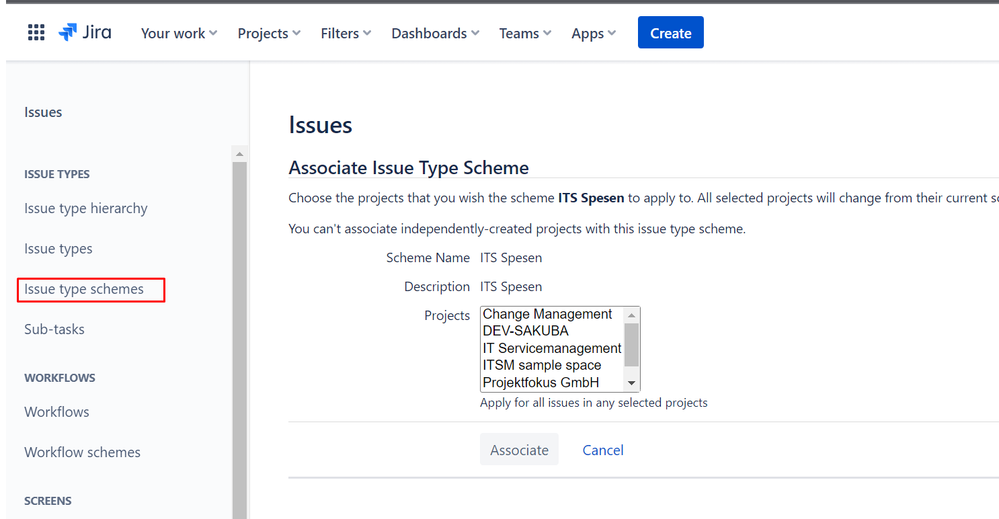Viewport: 999px width, 519px height.
Task: Open the Filters dropdown
Action: (346, 33)
